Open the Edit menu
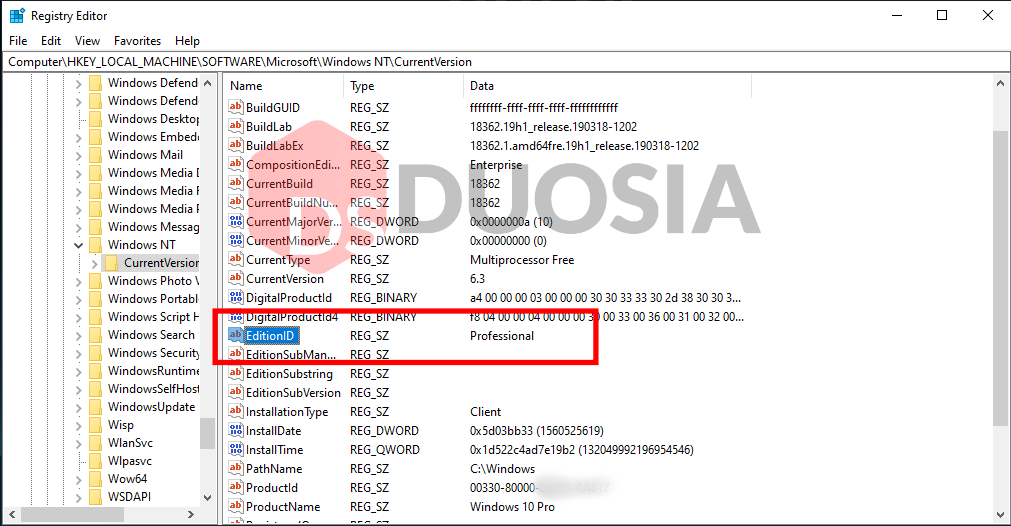Screen dimensions: 1011x526 (51, 41)
